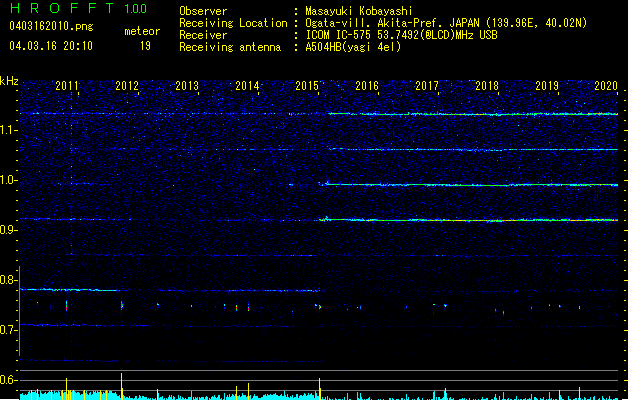Image resolution: width=629 pixels, height=400 pixels.
Task: Click the 2015 time axis marker
Action: click(x=307, y=86)
